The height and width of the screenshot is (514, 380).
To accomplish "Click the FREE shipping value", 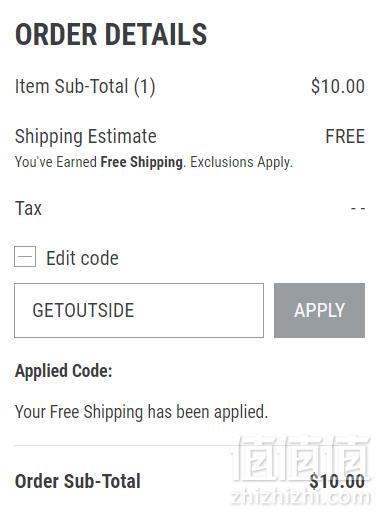I will [345, 136].
